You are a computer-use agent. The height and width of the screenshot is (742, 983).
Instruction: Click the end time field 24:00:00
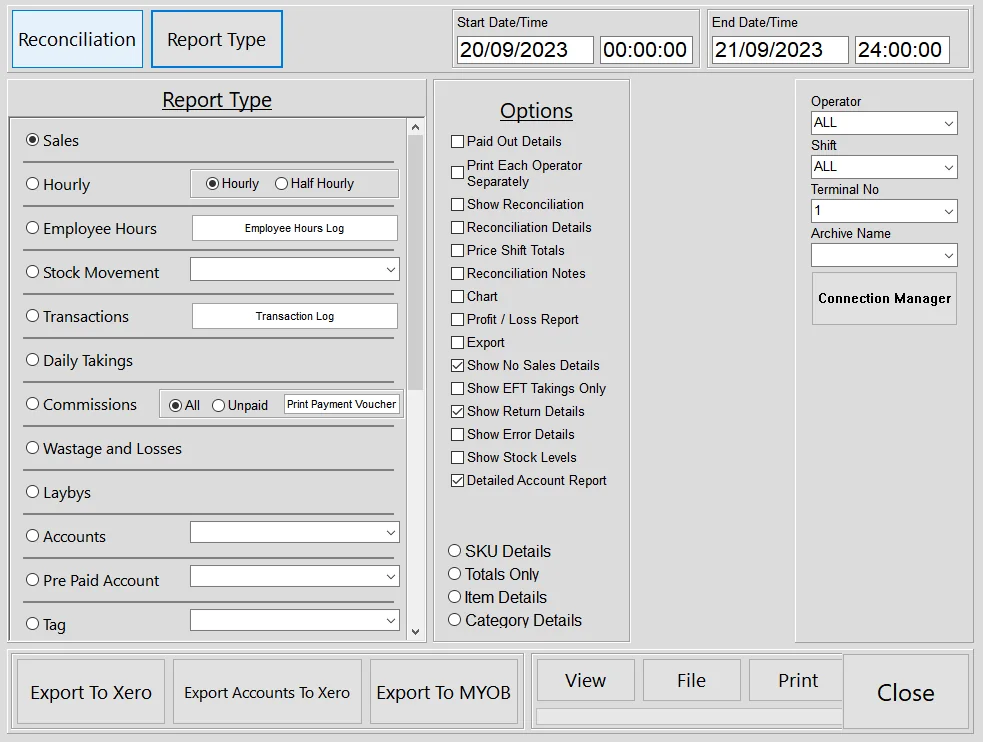pos(902,50)
